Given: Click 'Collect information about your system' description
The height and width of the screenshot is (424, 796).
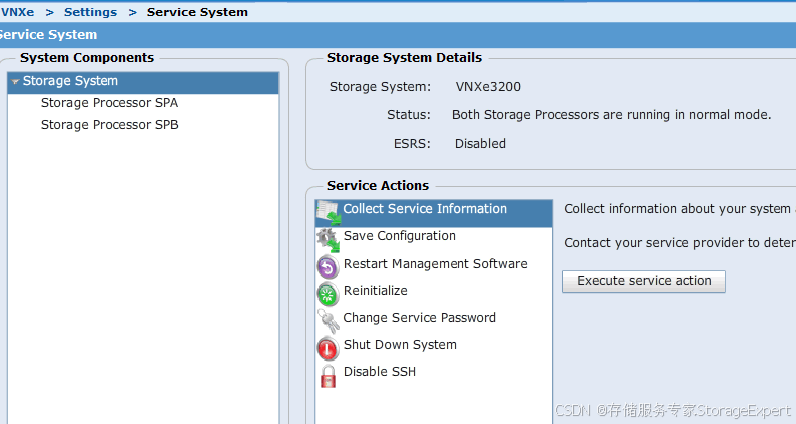Looking at the screenshot, I should [x=680, y=209].
